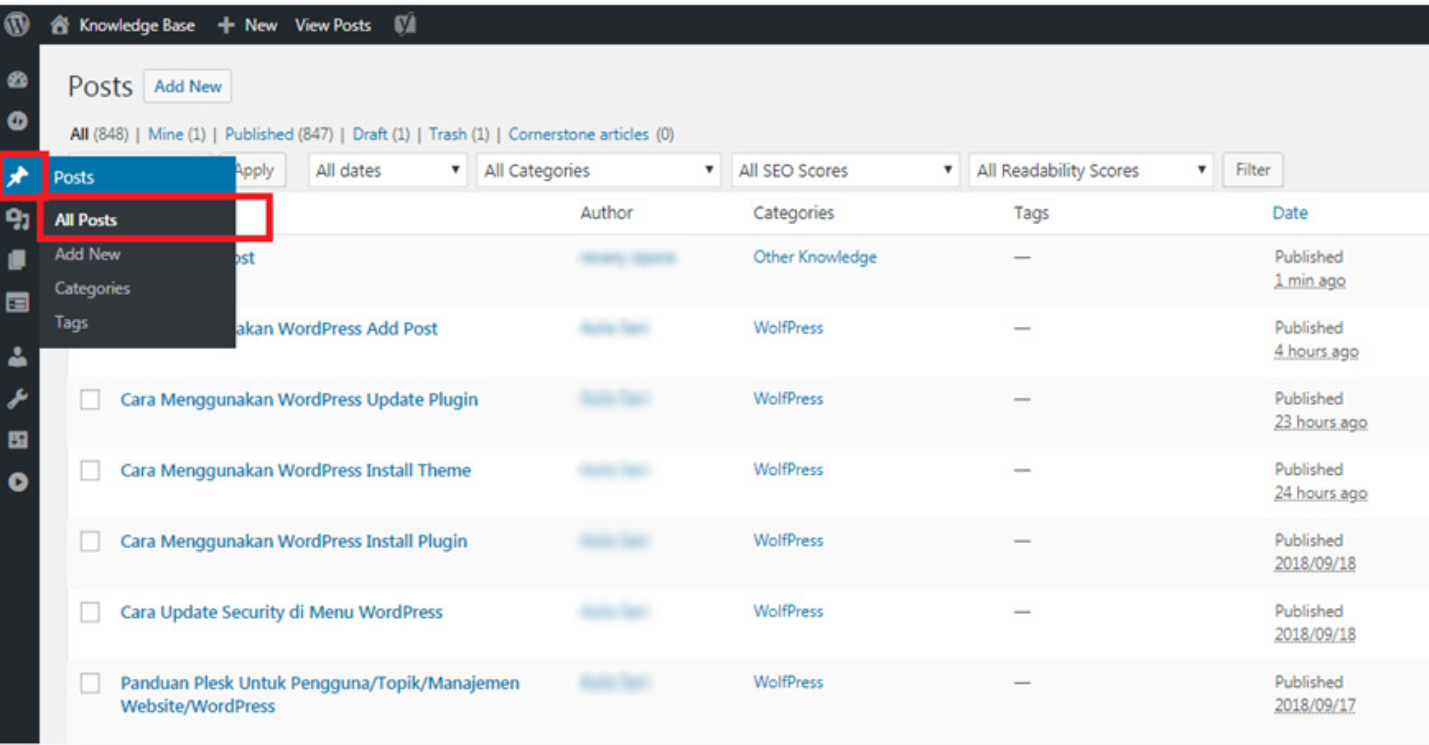The width and height of the screenshot is (1429, 745).
Task: Open the Tools wrench icon in the sidebar
Action: pos(17,399)
